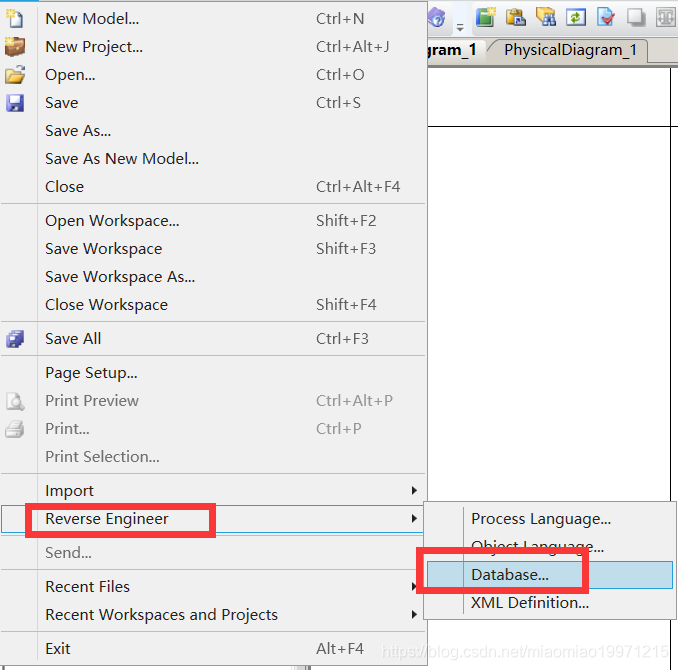Click the find objects binoculars toolbar icon

pyautogui.click(x=546, y=18)
